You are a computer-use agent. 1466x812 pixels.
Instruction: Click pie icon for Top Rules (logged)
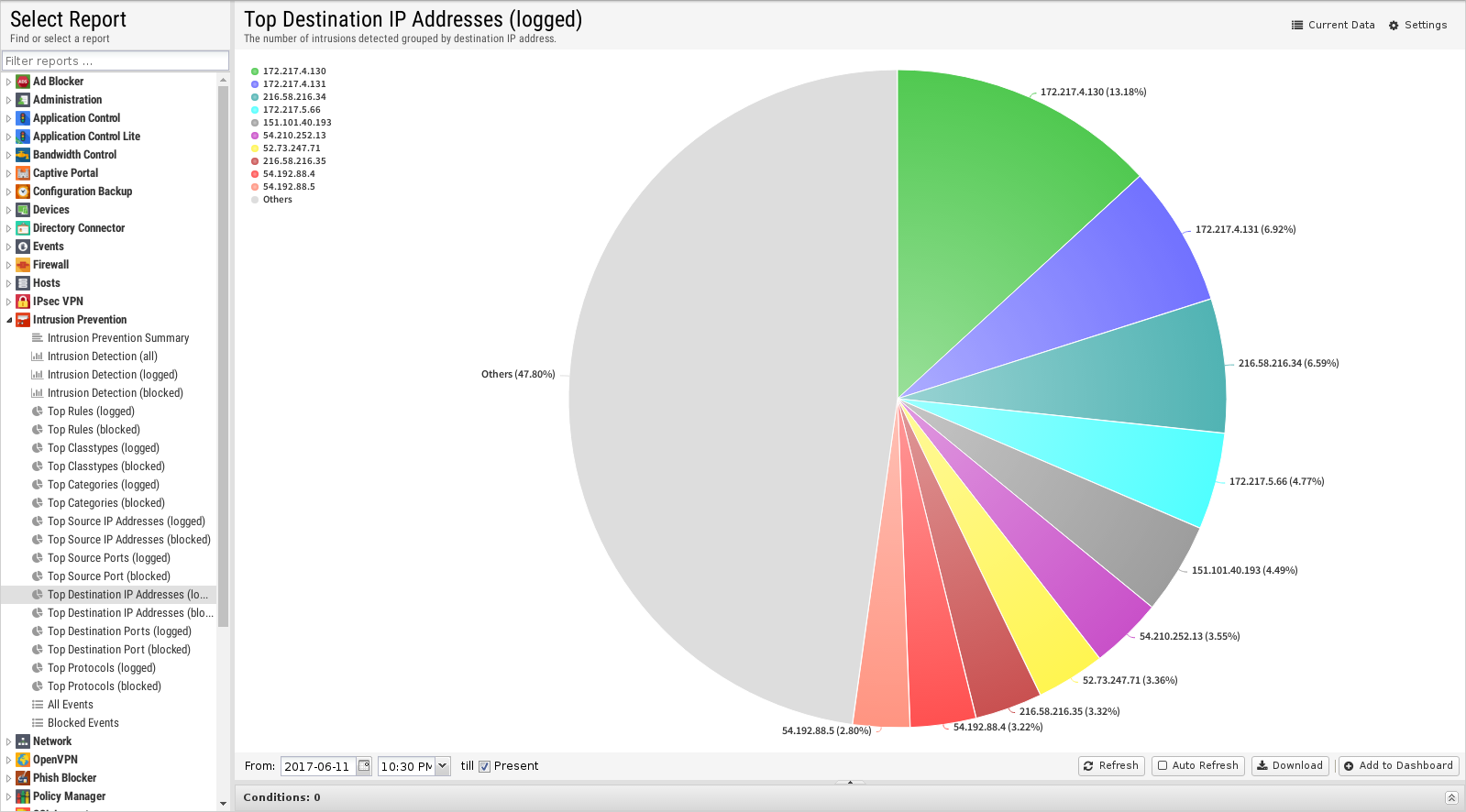(38, 411)
